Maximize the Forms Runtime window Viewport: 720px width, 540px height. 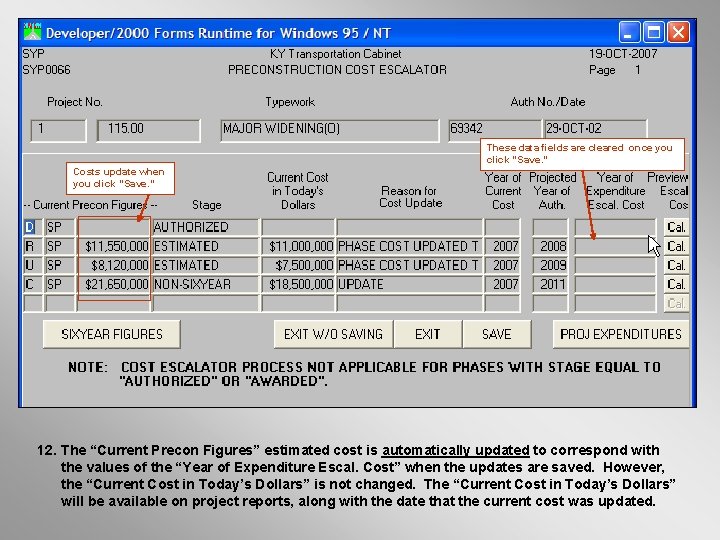click(654, 33)
